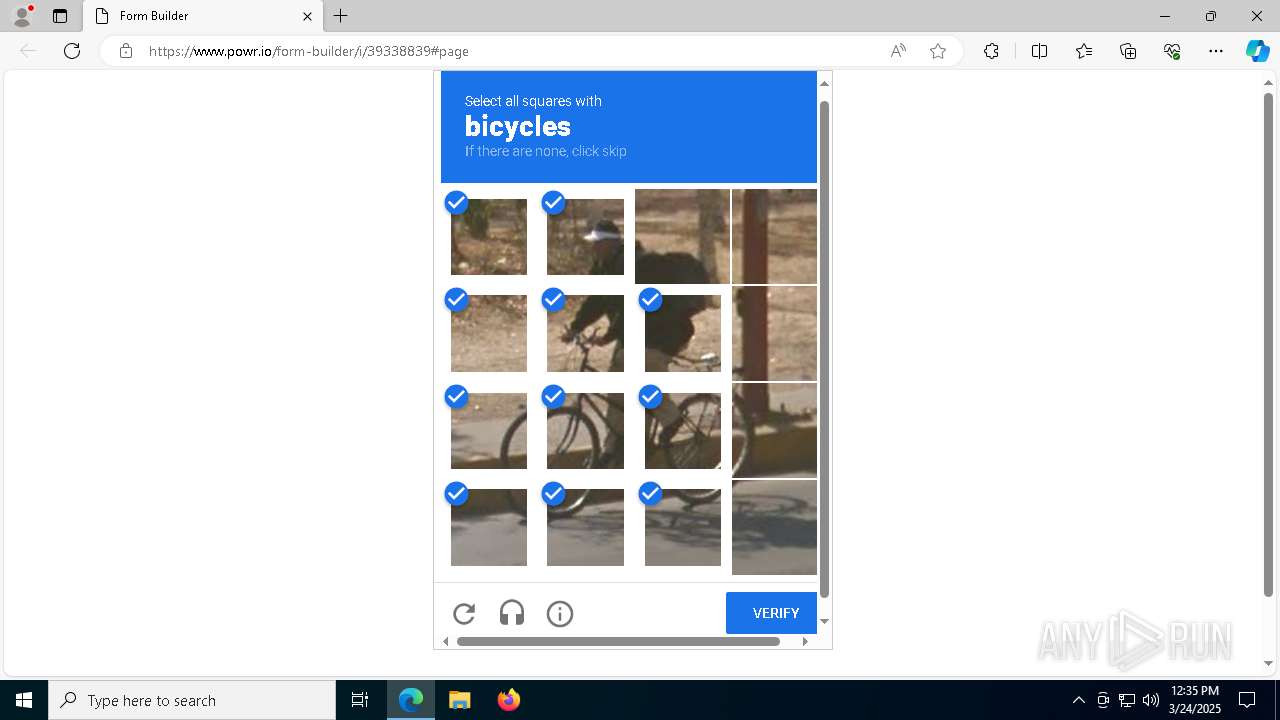Click the captcha frame vertical scrollbar thumb

point(824,348)
